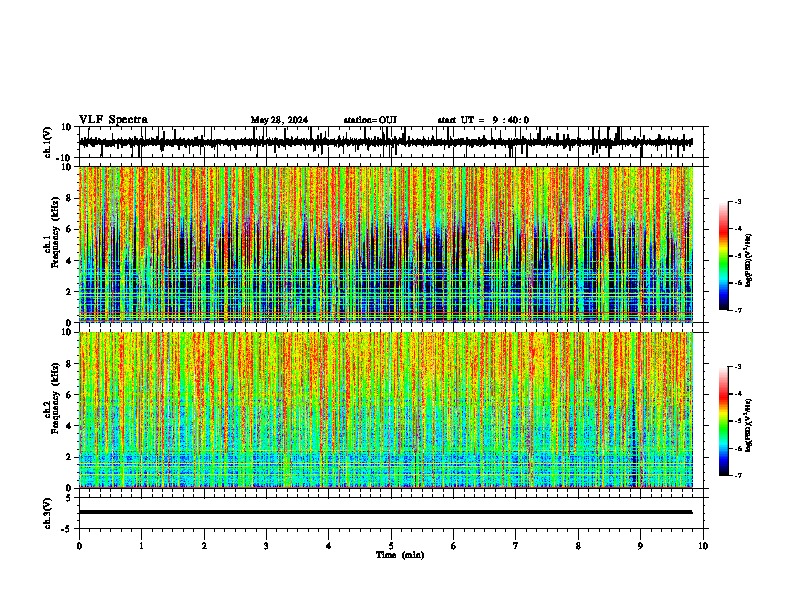The image size is (792, 612).
Task: Select the date "May 28, 2024"
Action: pos(279,120)
